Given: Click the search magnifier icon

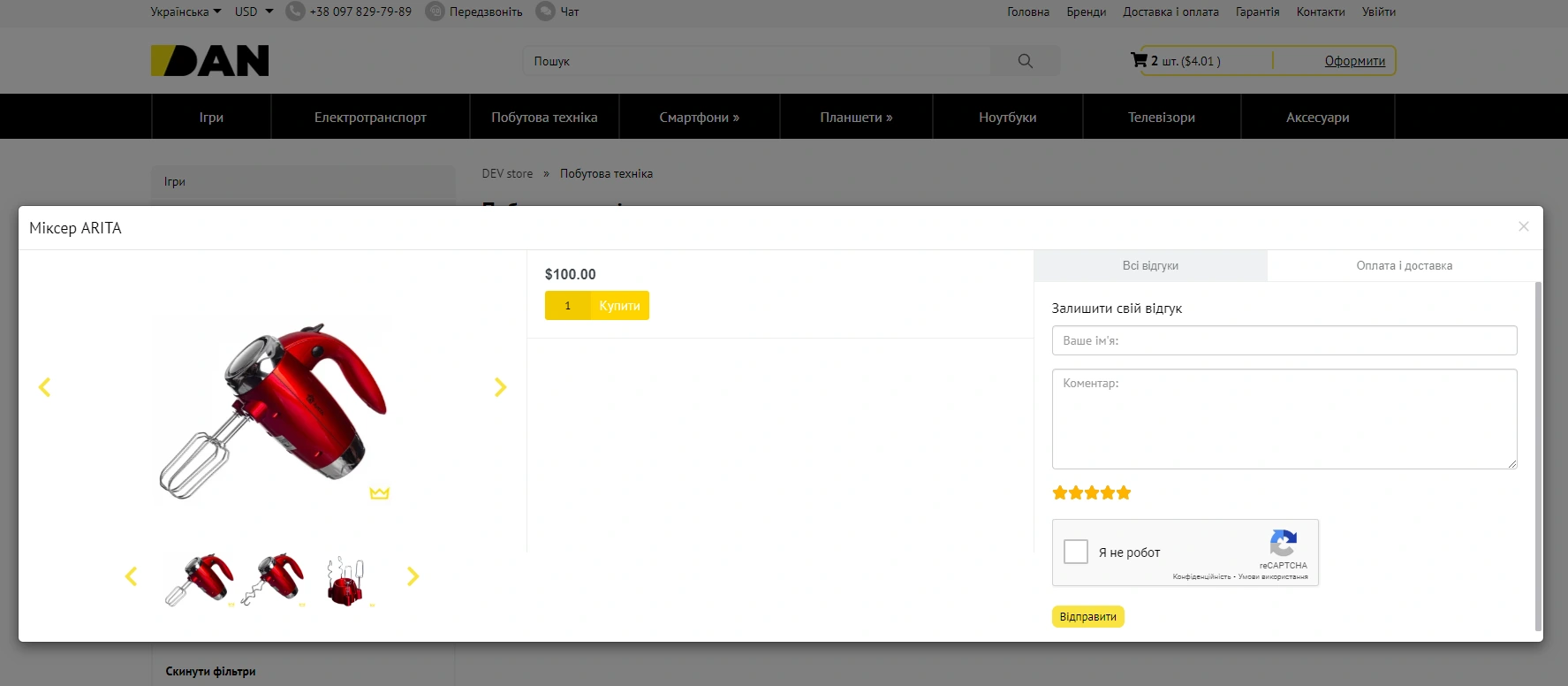Looking at the screenshot, I should click(1025, 61).
